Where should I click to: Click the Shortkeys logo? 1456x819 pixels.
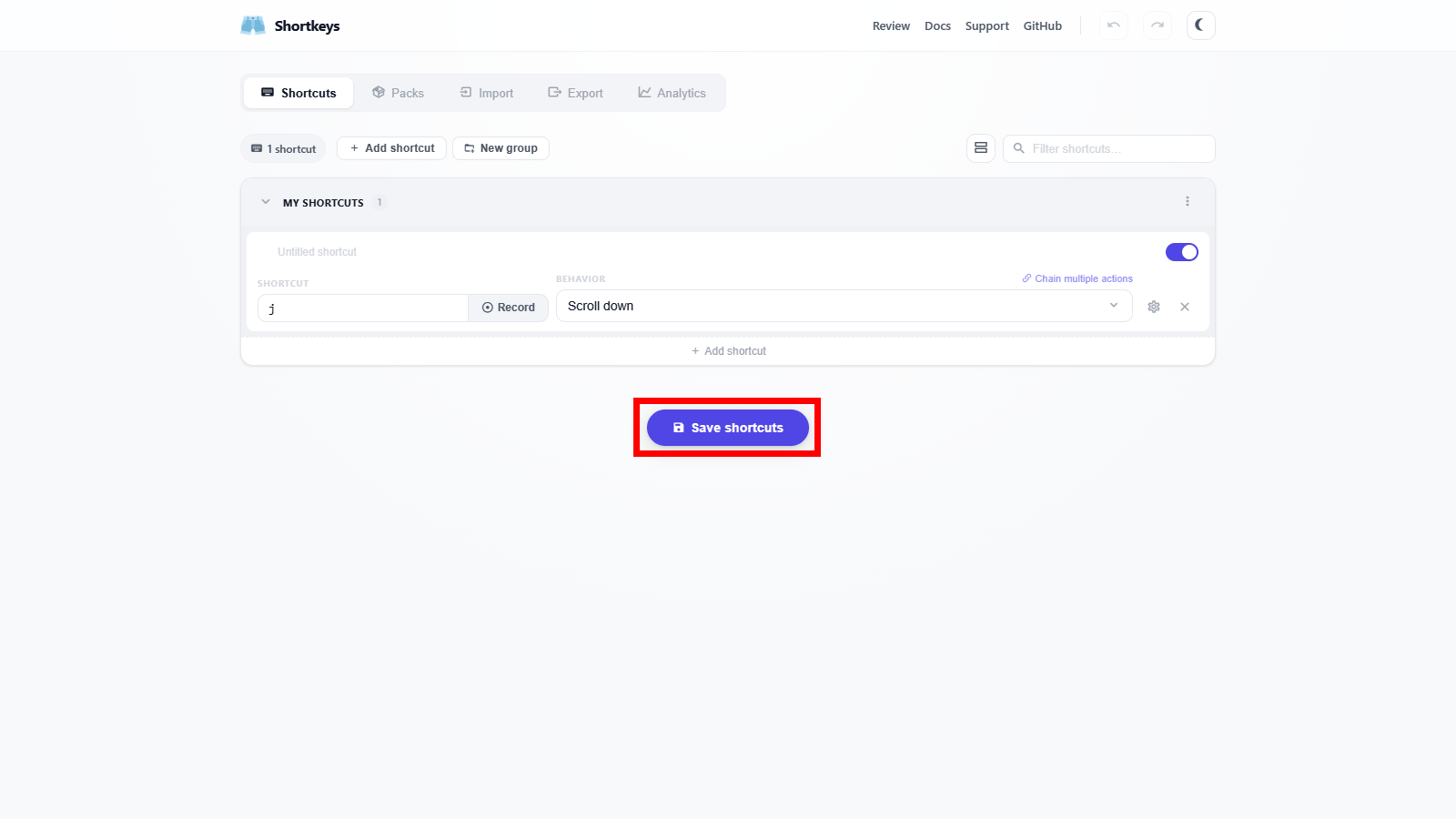click(x=290, y=25)
